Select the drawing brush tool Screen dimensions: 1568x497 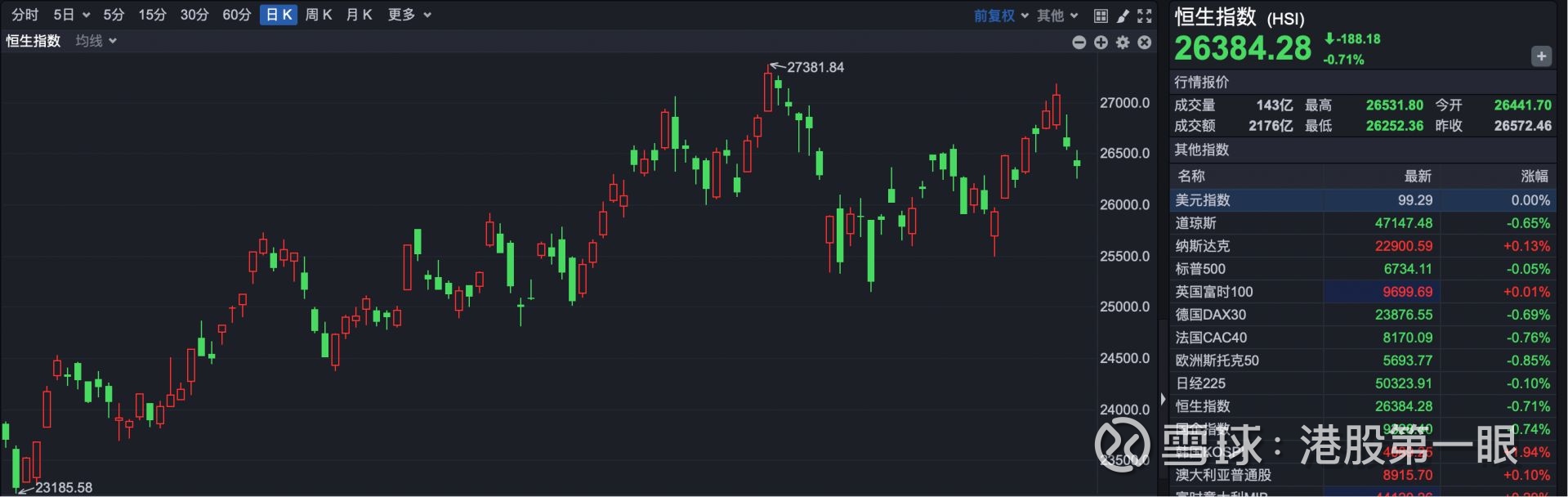click(1123, 16)
